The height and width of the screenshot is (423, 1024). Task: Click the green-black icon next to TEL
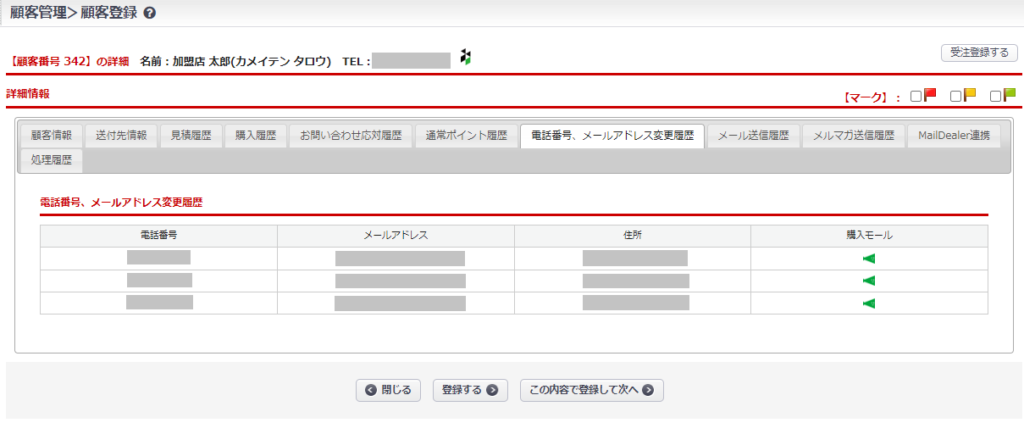tap(464, 58)
